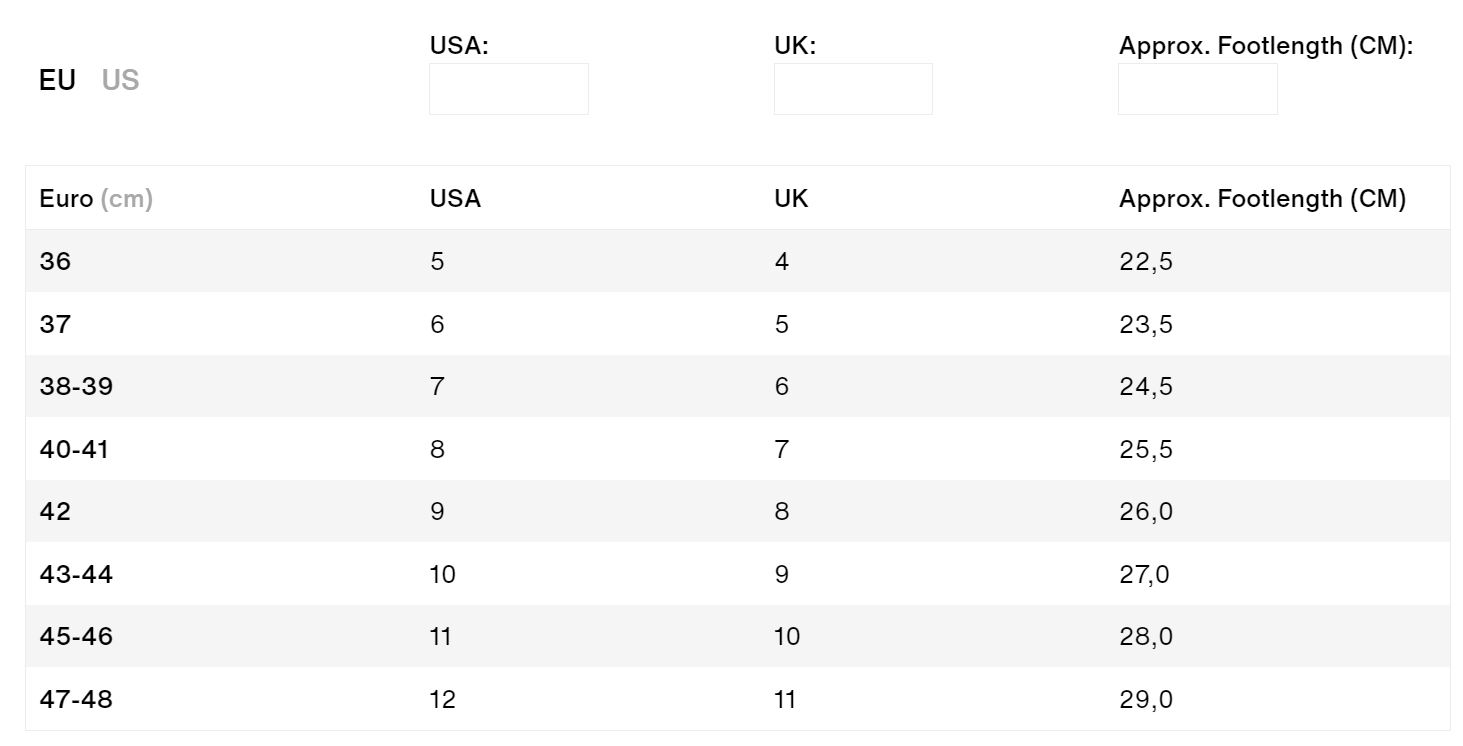Click the USA size input box

509,89
